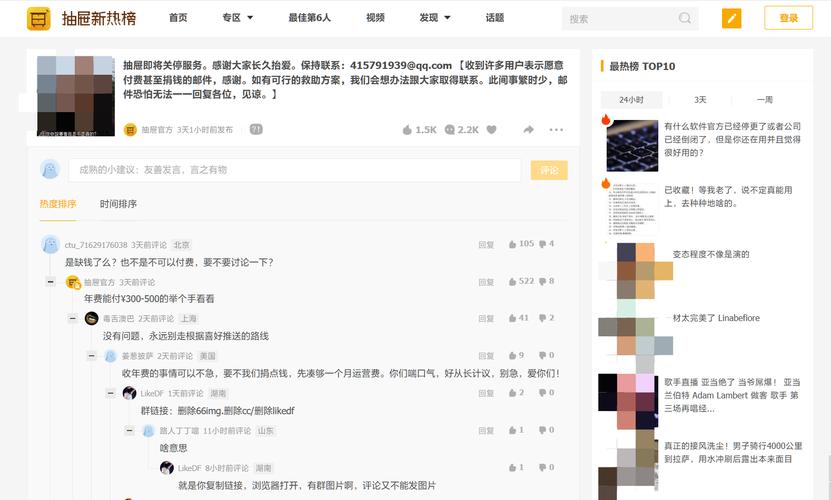Focus the comment input field

[295, 170]
